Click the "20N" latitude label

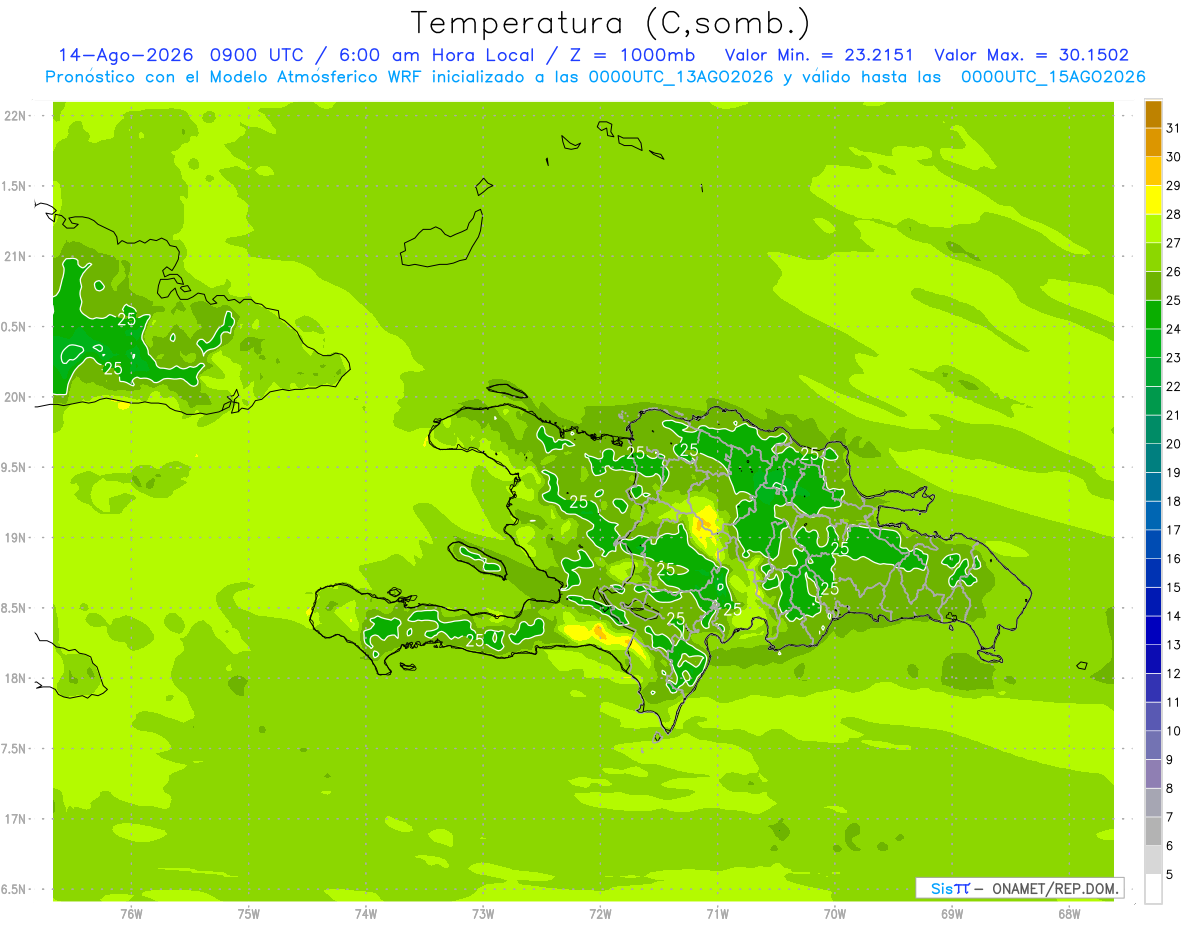[x=16, y=397]
